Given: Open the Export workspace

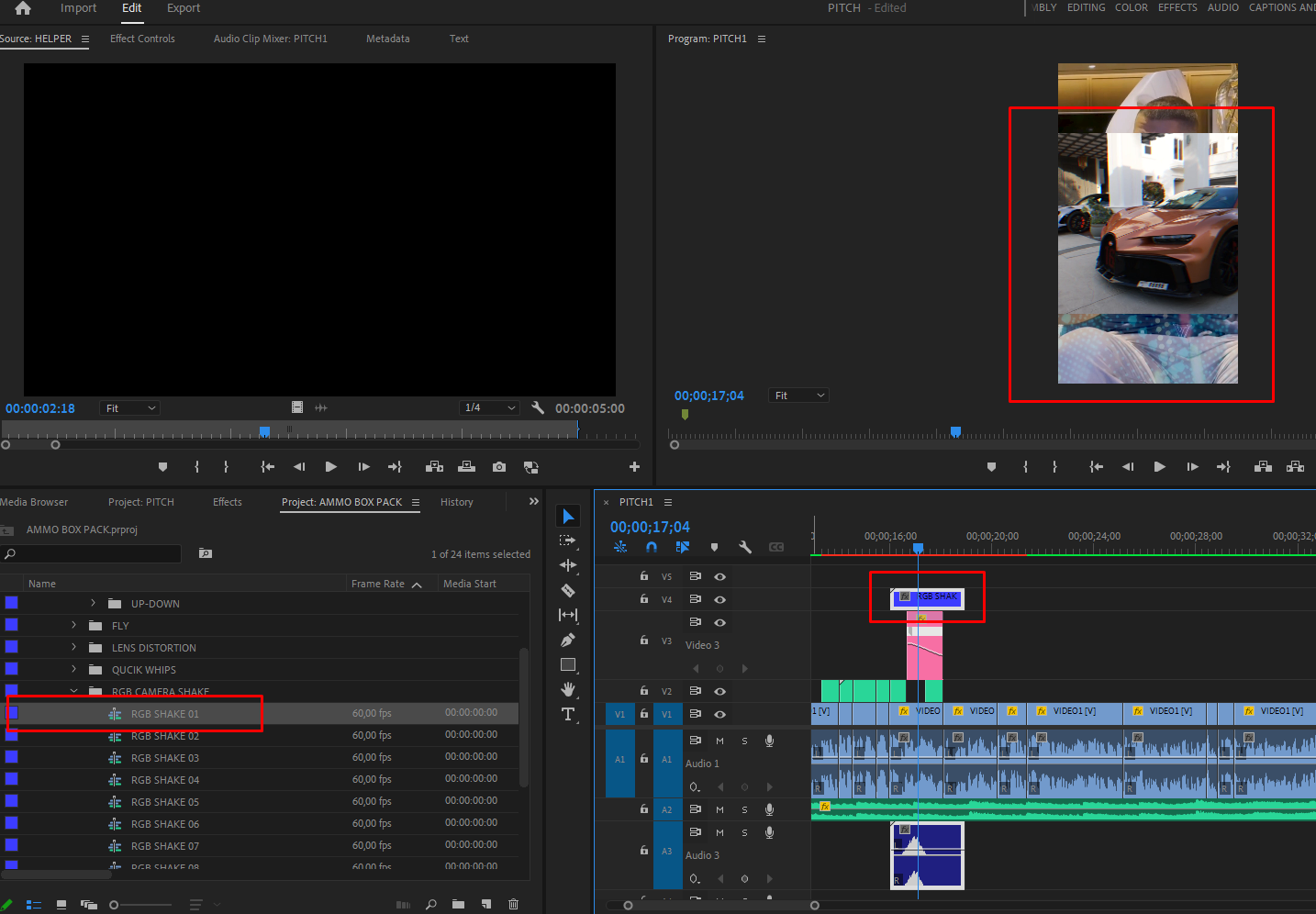Looking at the screenshot, I should (x=184, y=8).
